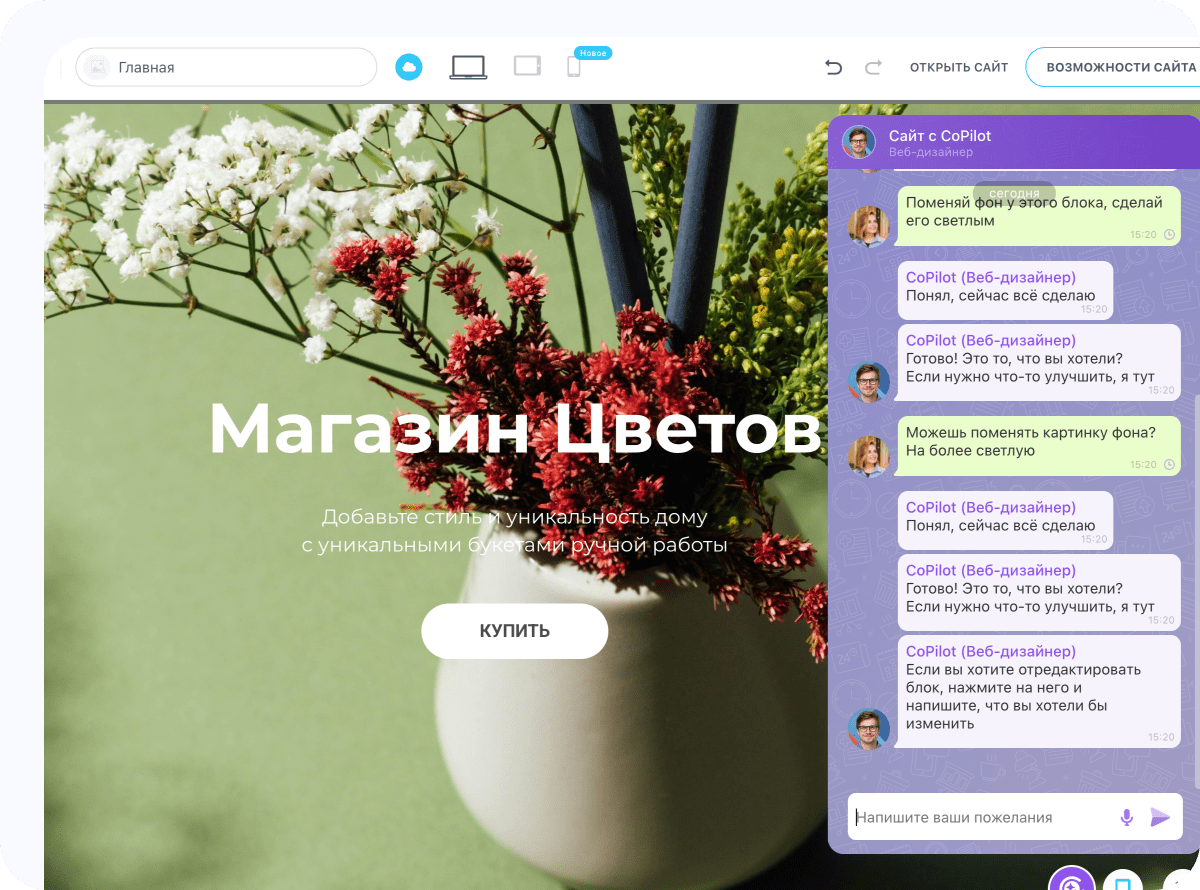Click the redo arrow
This screenshot has height=890, width=1200.
click(x=873, y=67)
